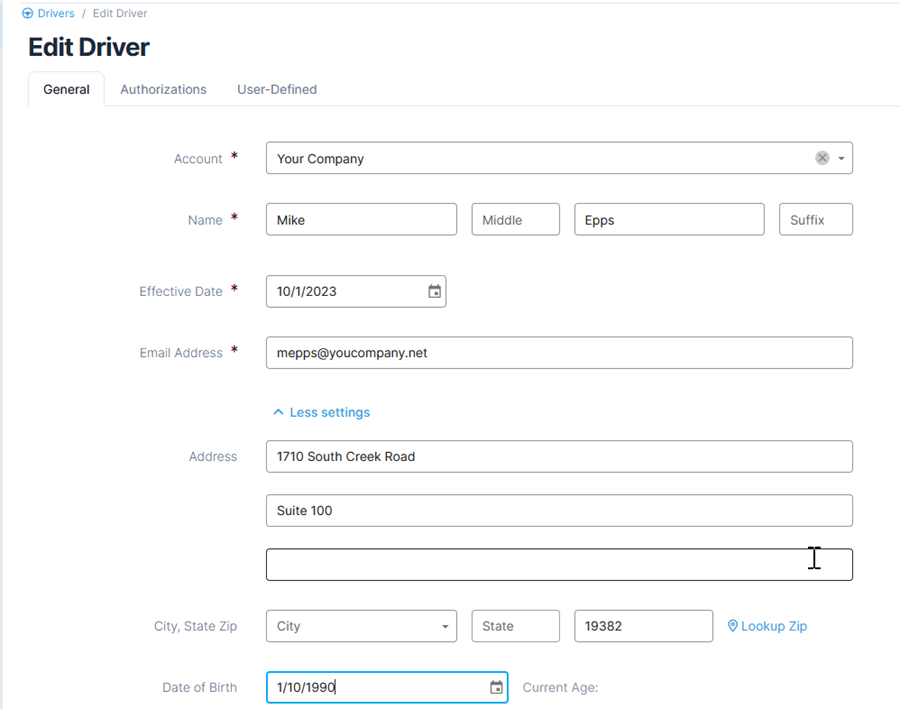Open the Date of Birth calendar picker
The width and height of the screenshot is (900, 709).
click(x=496, y=687)
